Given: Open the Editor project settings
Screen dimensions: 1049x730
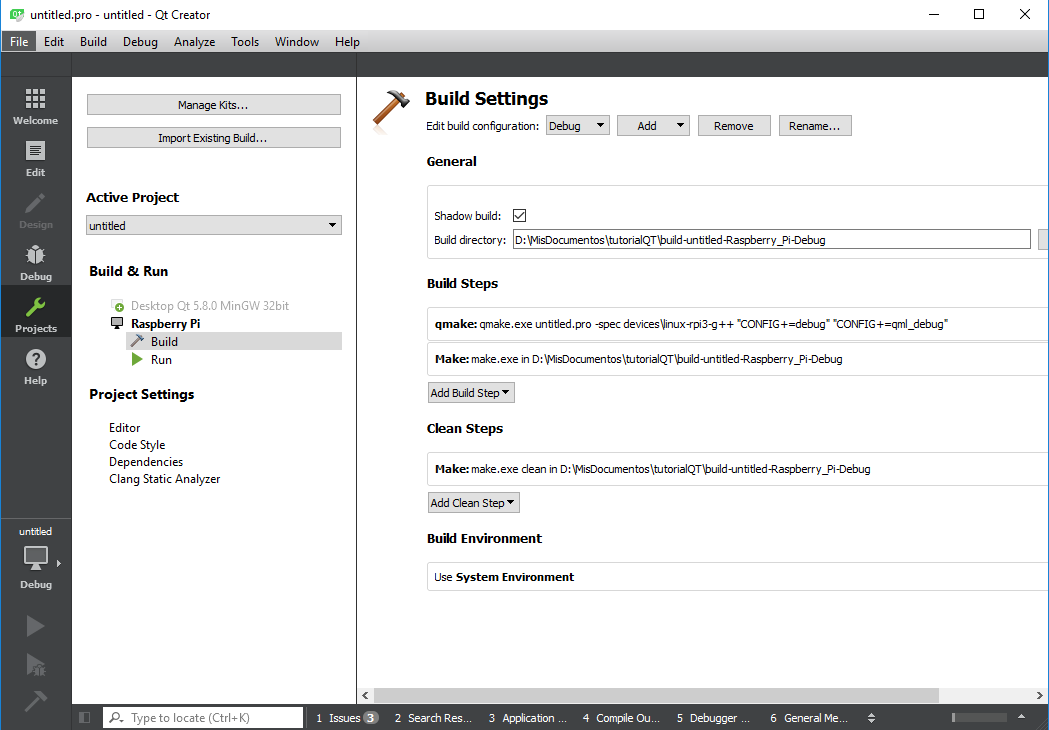Looking at the screenshot, I should pos(124,428).
